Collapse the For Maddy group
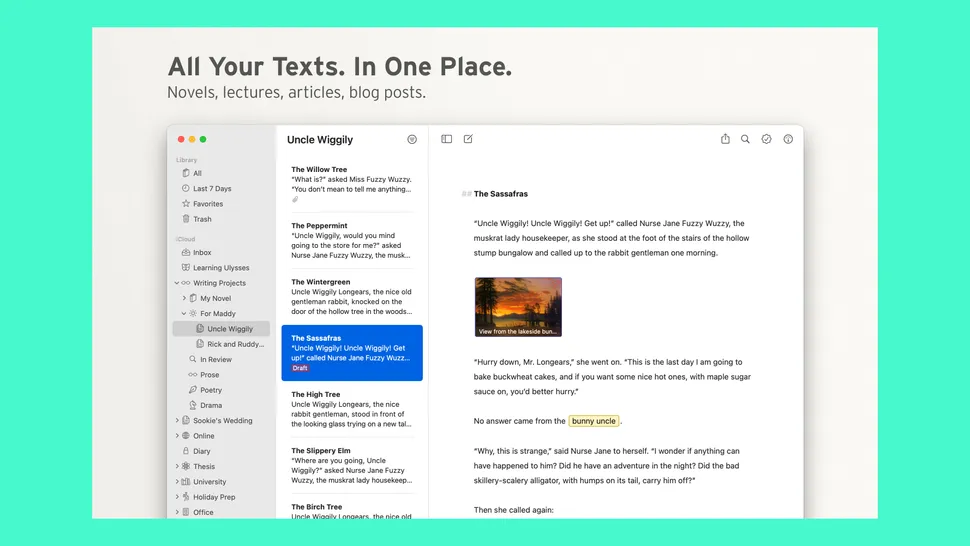This screenshot has height=546, width=970. click(184, 314)
